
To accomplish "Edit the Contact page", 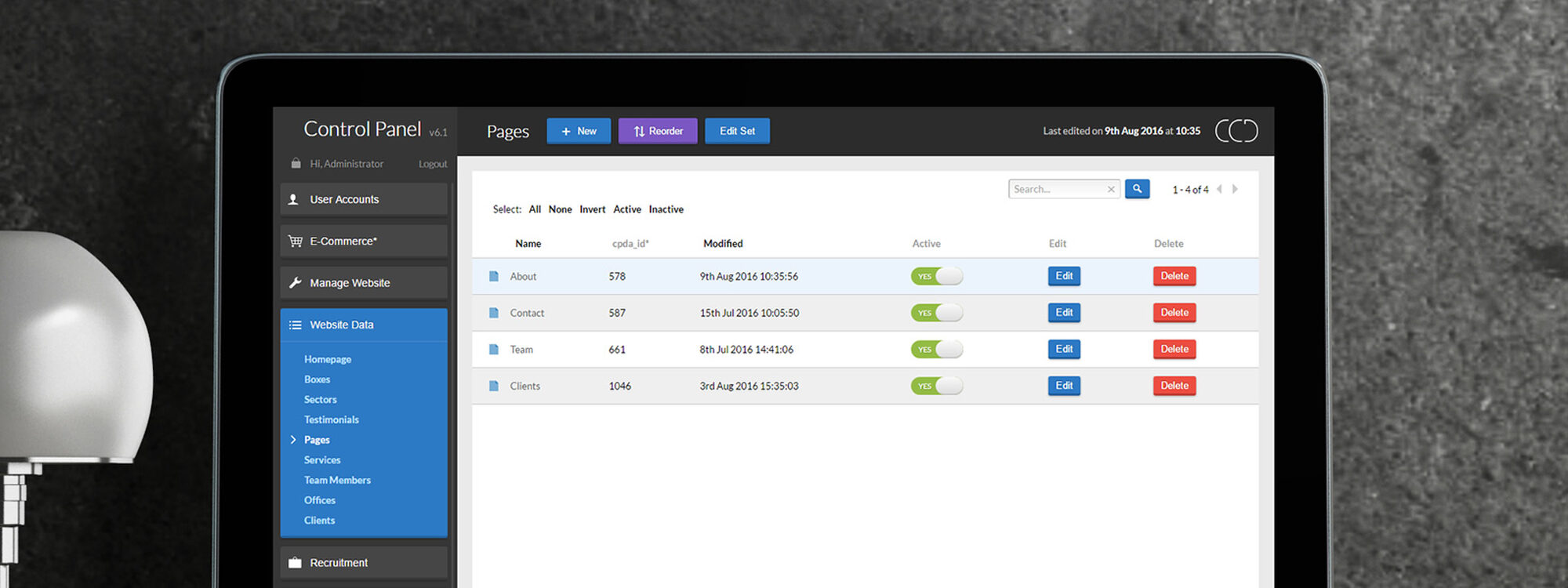I will tap(1064, 313).
